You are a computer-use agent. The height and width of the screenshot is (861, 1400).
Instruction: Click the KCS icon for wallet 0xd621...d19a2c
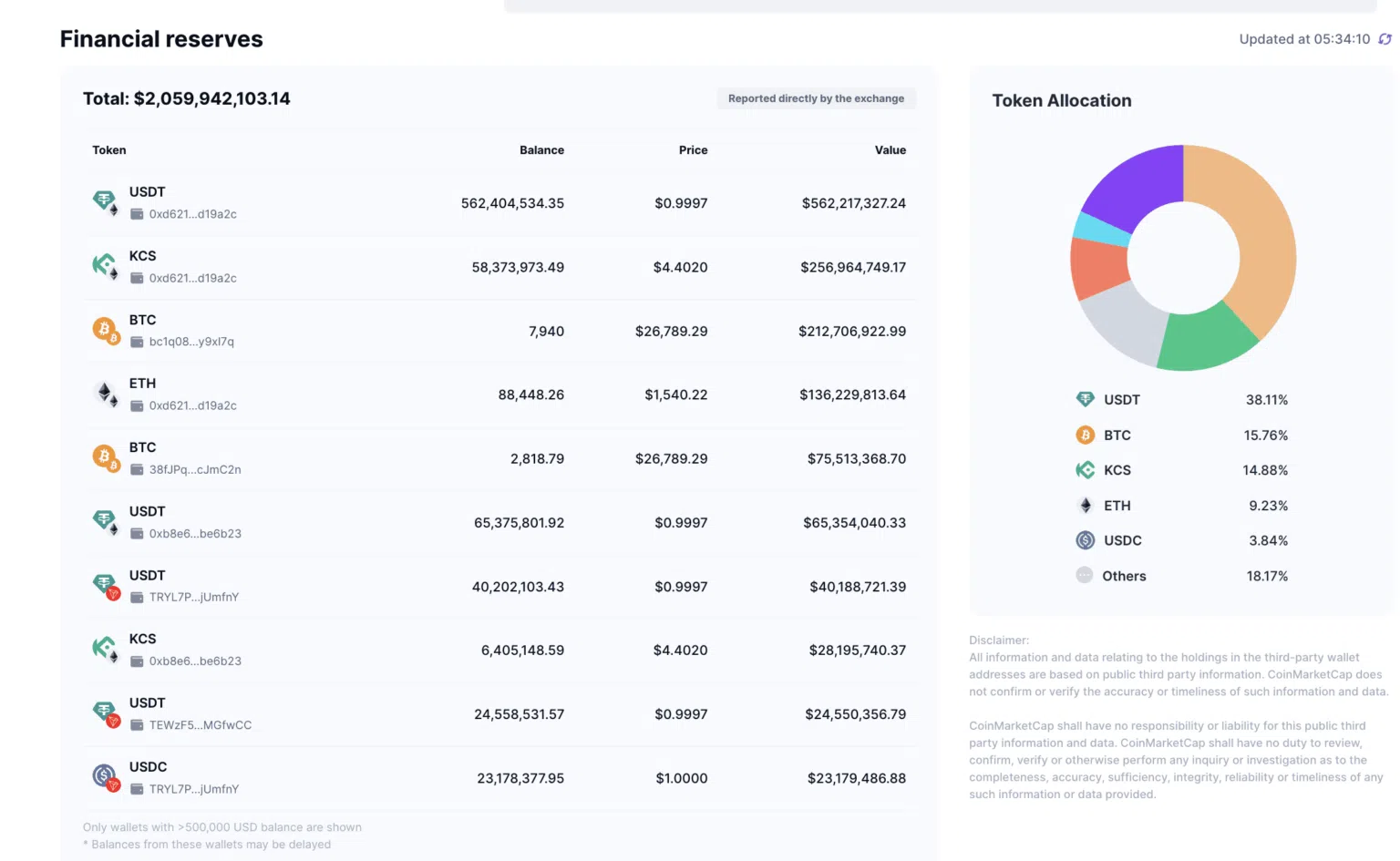coord(105,265)
